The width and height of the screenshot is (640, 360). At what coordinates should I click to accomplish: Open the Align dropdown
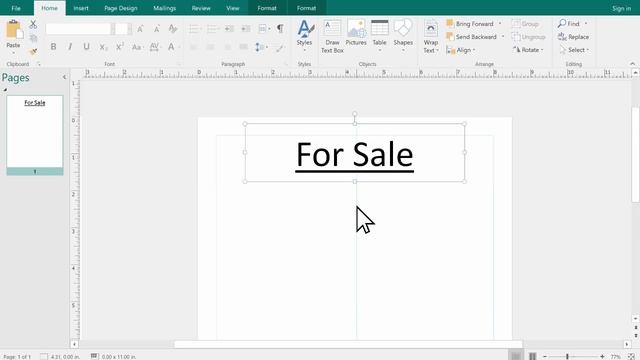(461, 50)
